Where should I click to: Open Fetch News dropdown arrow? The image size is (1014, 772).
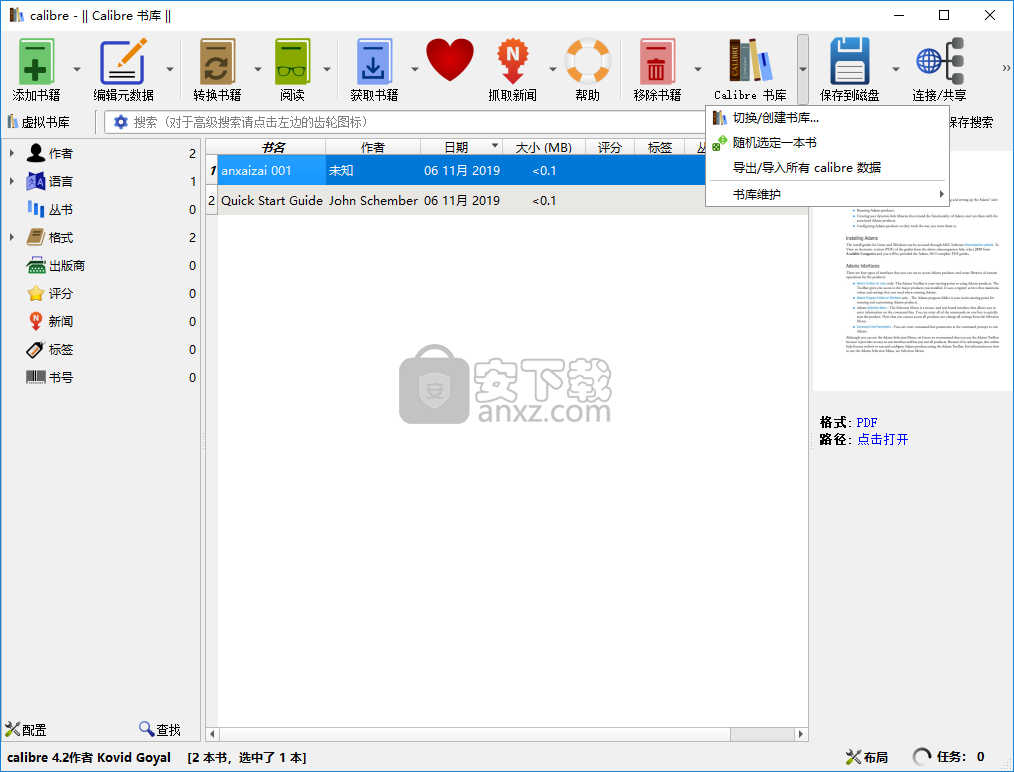(x=553, y=69)
